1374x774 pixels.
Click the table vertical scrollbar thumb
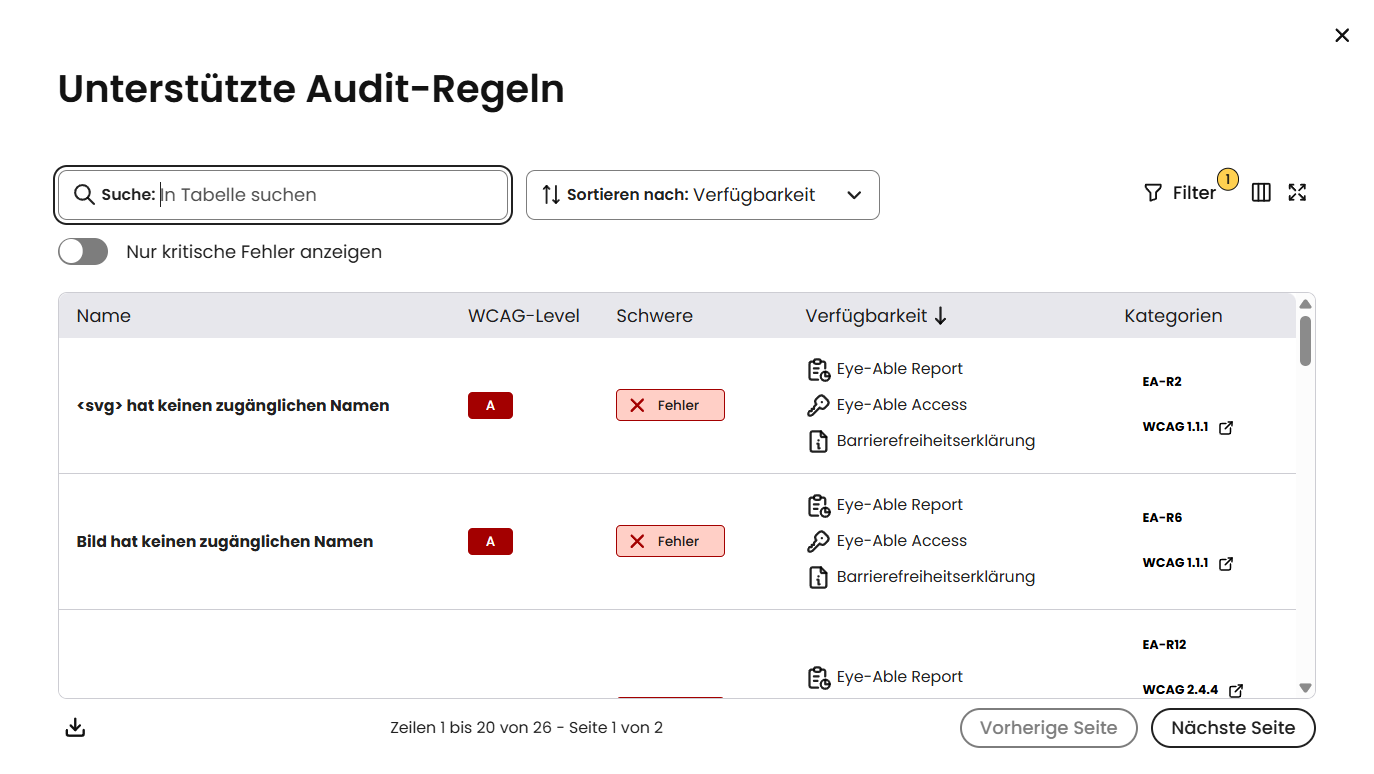[x=1305, y=341]
